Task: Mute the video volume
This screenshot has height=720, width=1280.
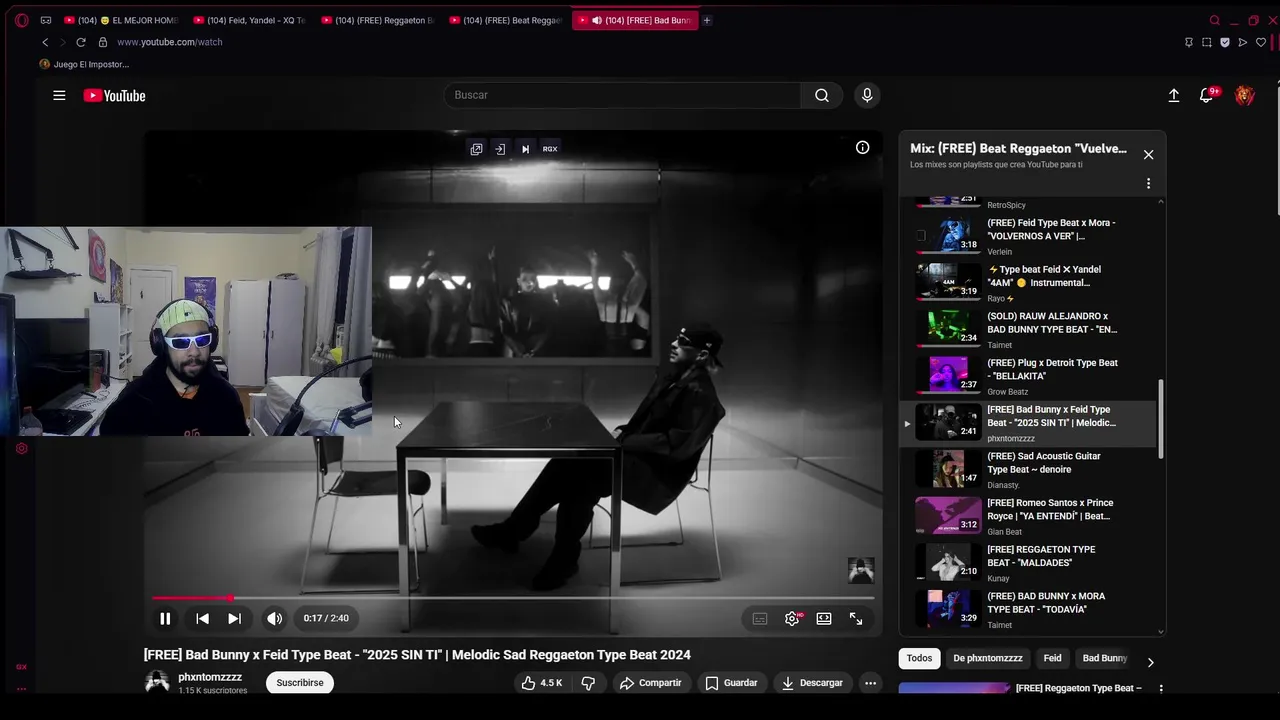Action: click(x=274, y=618)
